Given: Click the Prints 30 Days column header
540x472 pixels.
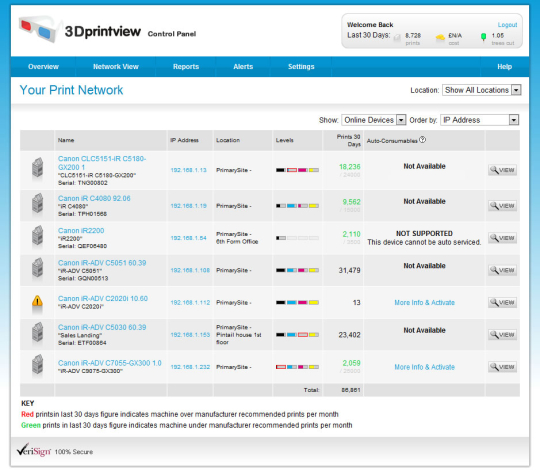Looking at the screenshot, I should (348, 140).
